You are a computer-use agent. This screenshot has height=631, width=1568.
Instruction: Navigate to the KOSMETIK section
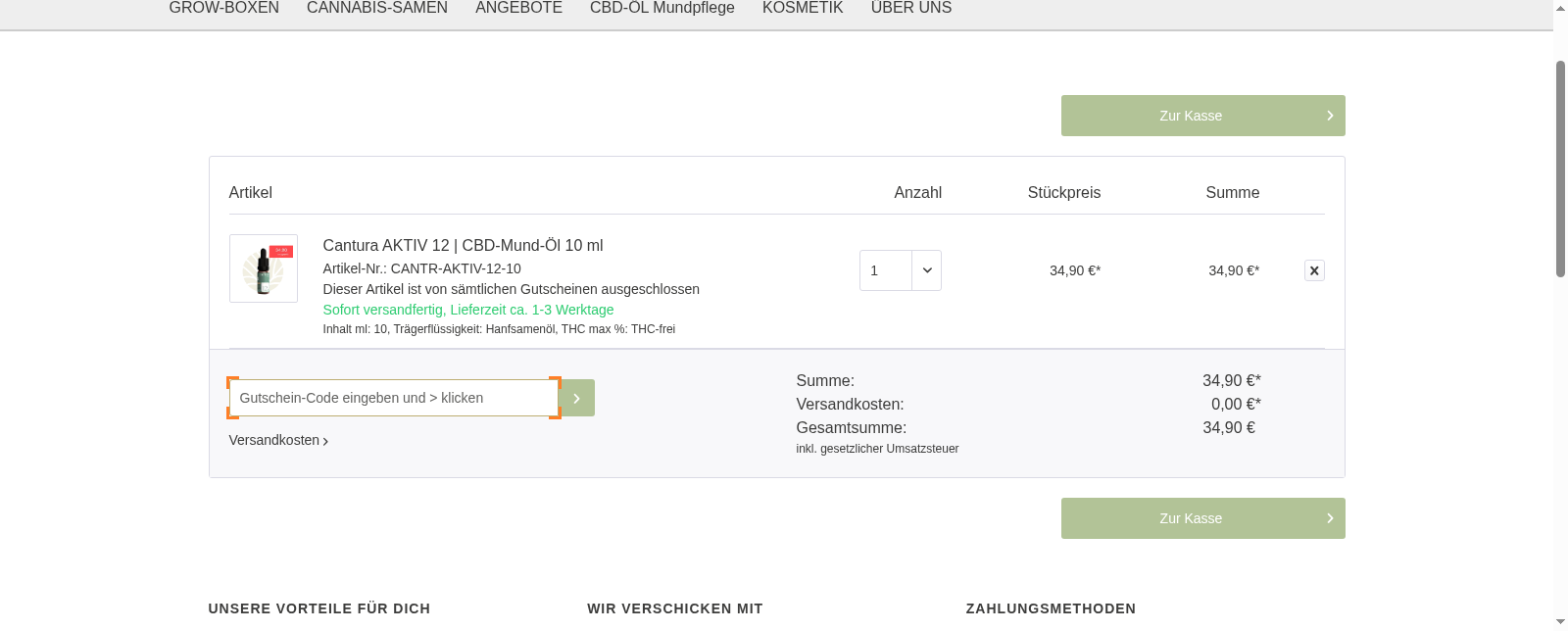pyautogui.click(x=803, y=8)
